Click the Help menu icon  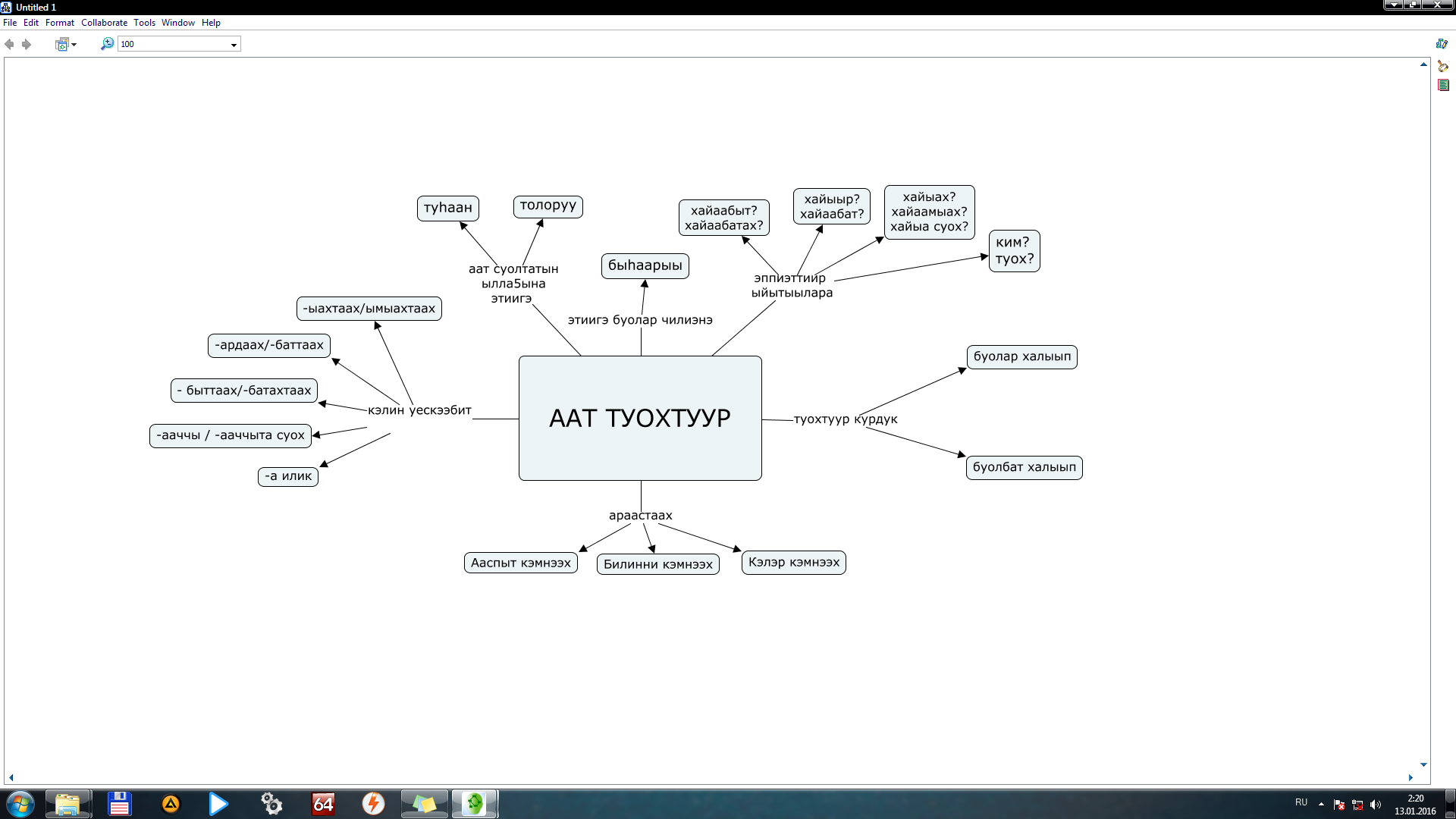tap(210, 22)
